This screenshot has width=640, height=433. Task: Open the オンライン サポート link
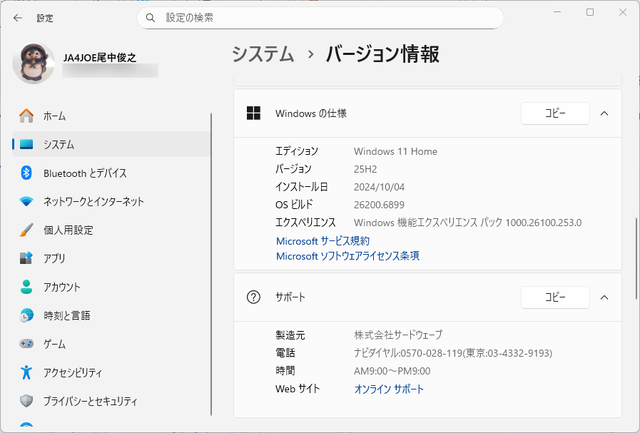[x=389, y=389]
